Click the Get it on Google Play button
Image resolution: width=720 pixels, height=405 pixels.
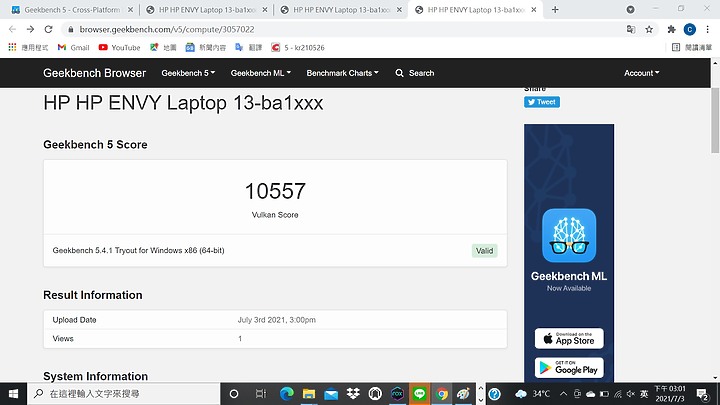click(569, 368)
